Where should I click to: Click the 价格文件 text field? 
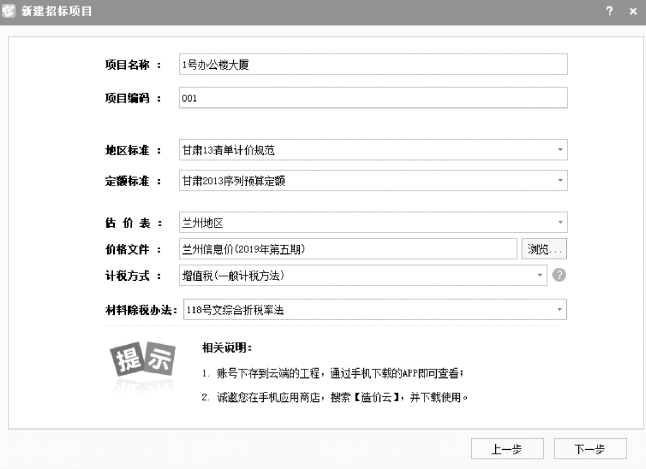[x=348, y=249]
